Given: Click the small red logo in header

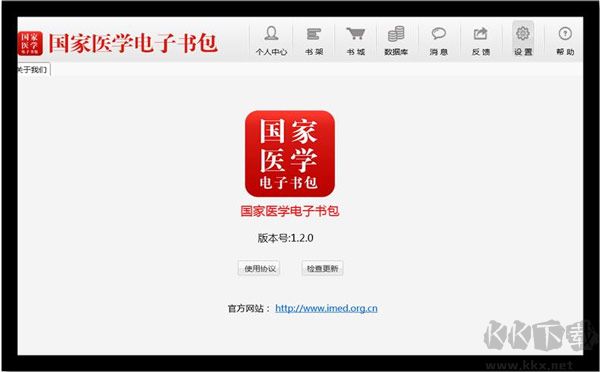Looking at the screenshot, I should [x=30, y=43].
